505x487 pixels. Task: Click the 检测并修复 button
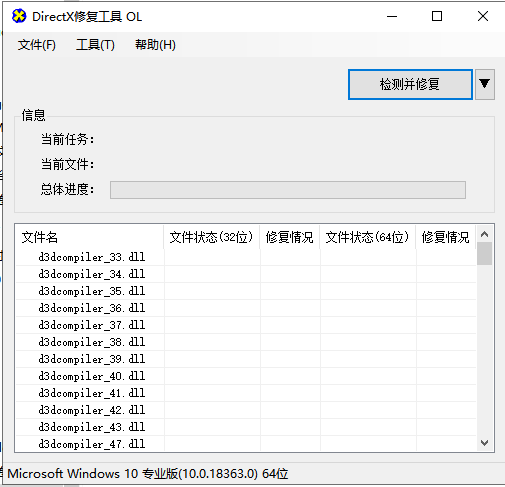click(x=410, y=84)
